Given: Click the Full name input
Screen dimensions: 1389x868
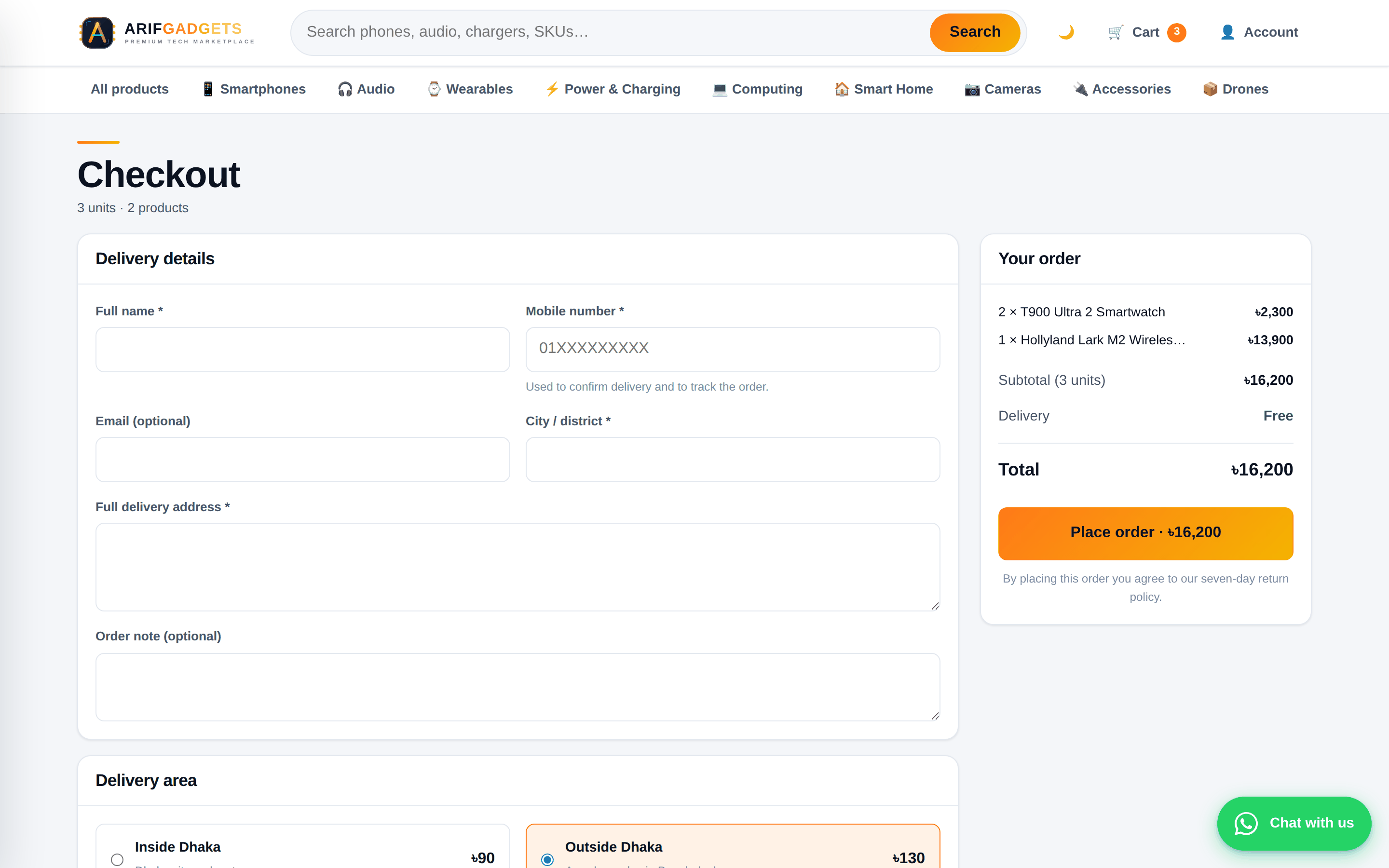Looking at the screenshot, I should point(302,349).
